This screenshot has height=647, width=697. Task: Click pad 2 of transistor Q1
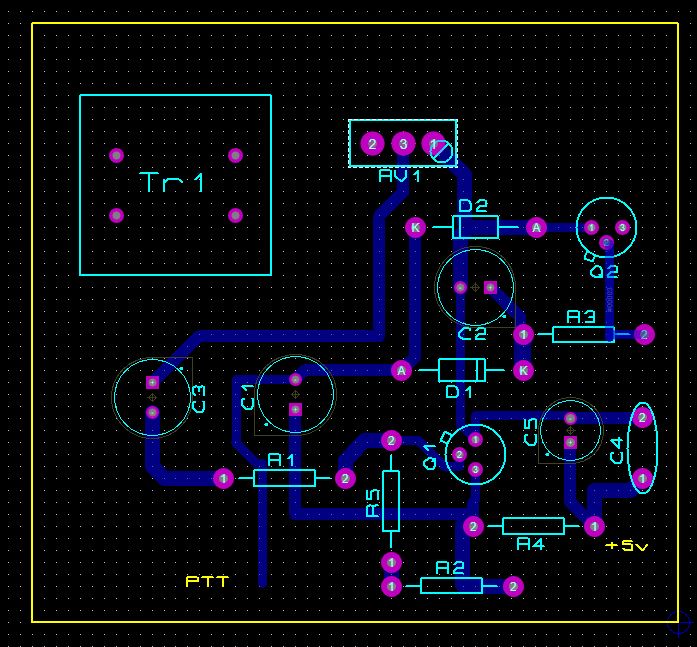459,455
